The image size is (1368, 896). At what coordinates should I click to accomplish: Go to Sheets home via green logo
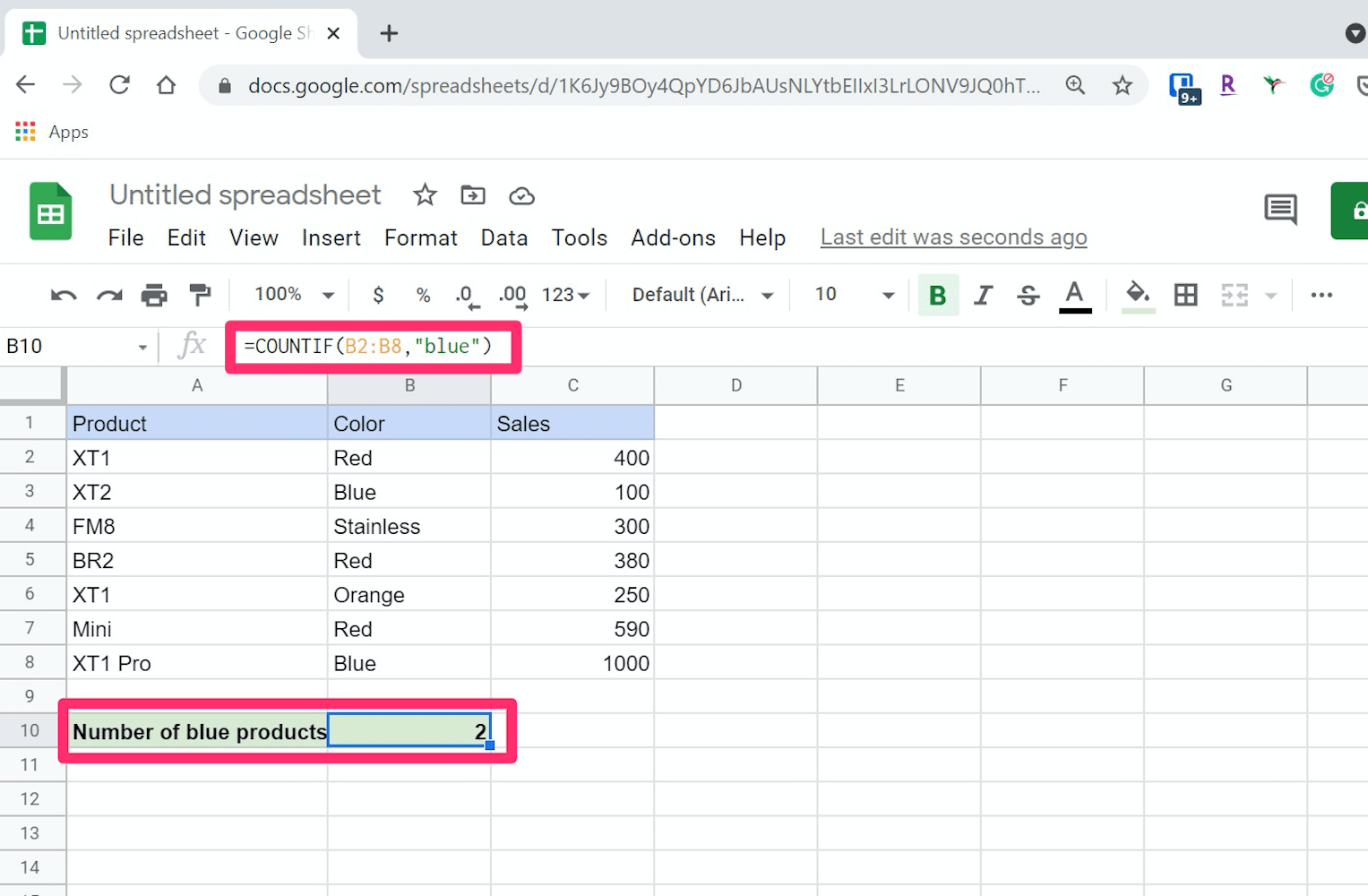(x=50, y=211)
